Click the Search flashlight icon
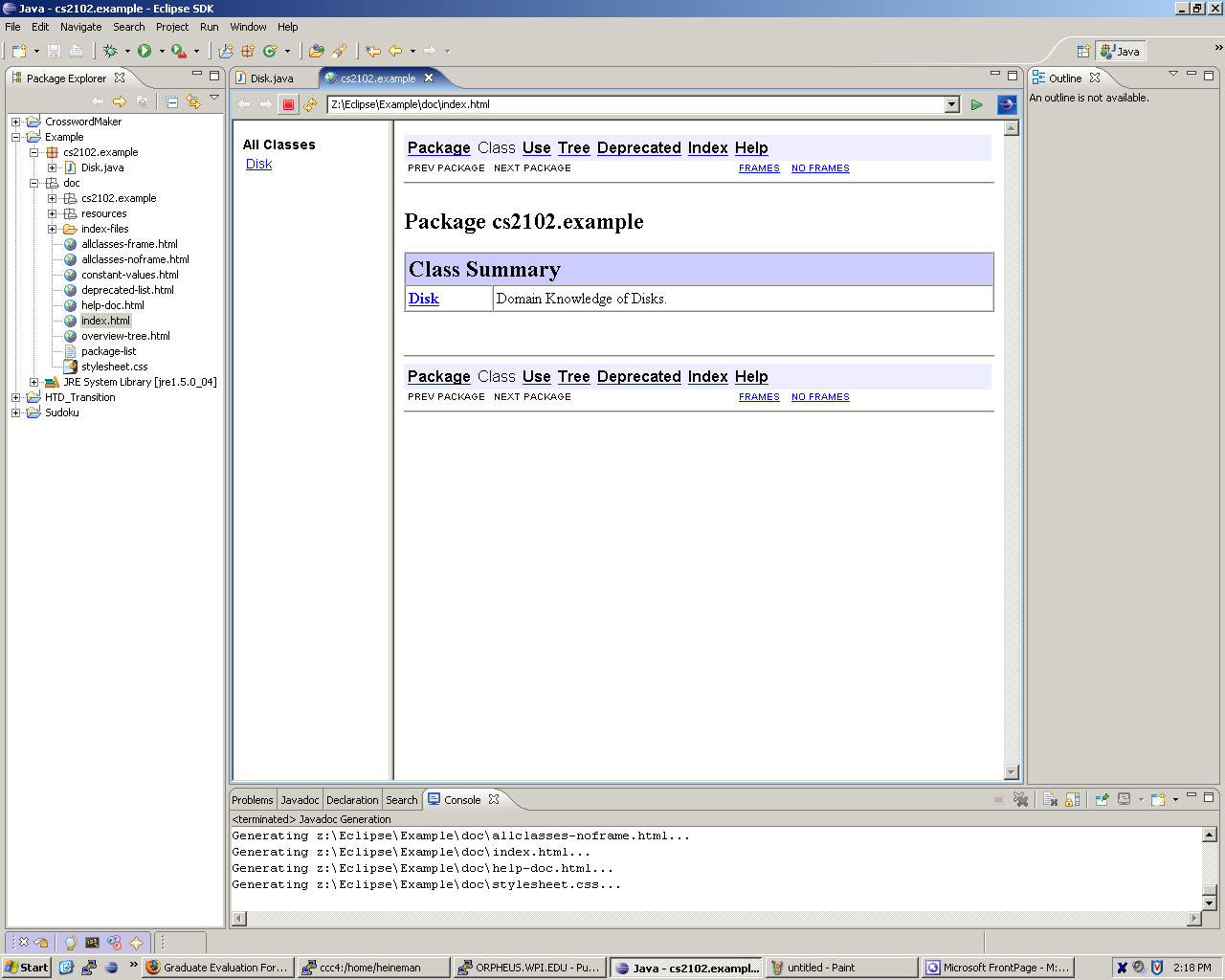1225x980 pixels. pos(339,51)
